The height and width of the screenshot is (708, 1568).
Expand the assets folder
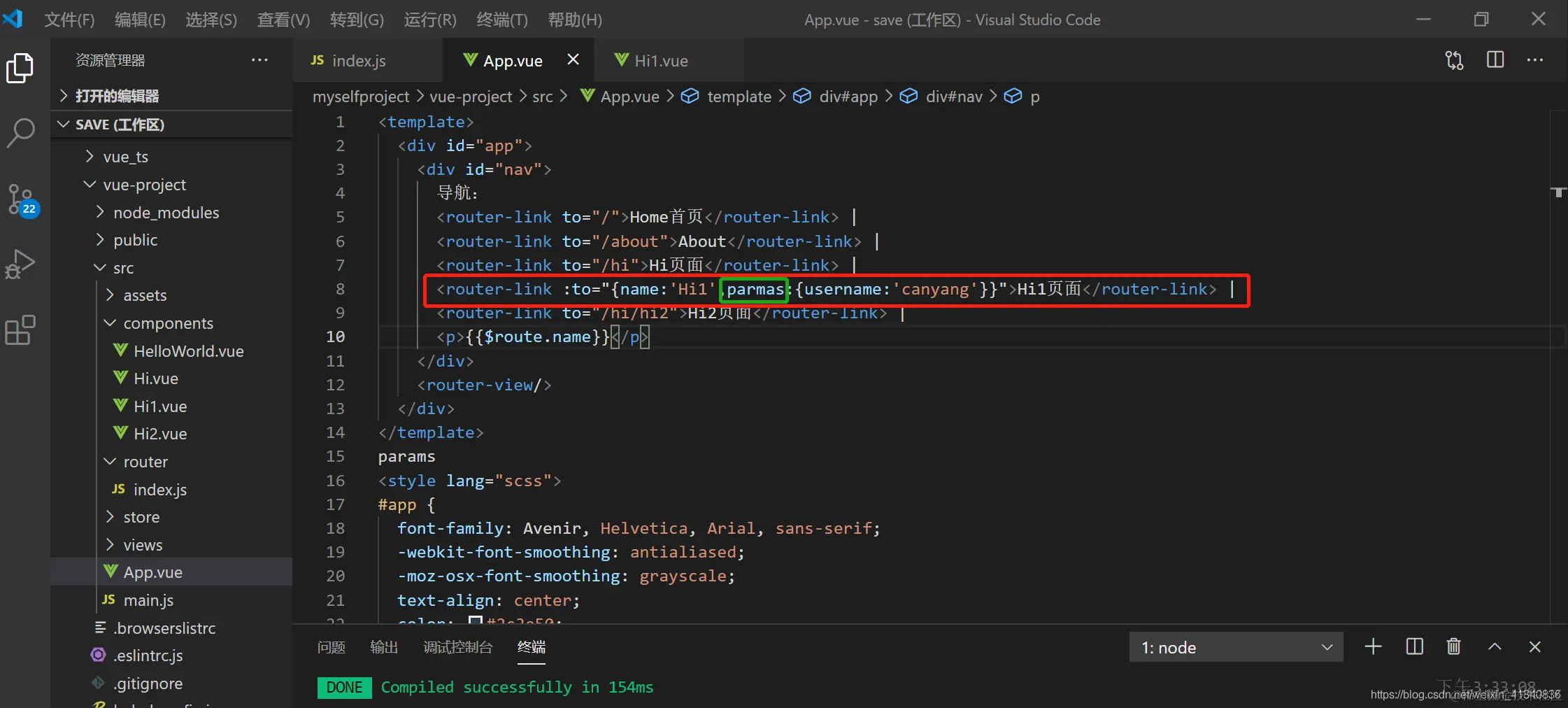point(145,295)
